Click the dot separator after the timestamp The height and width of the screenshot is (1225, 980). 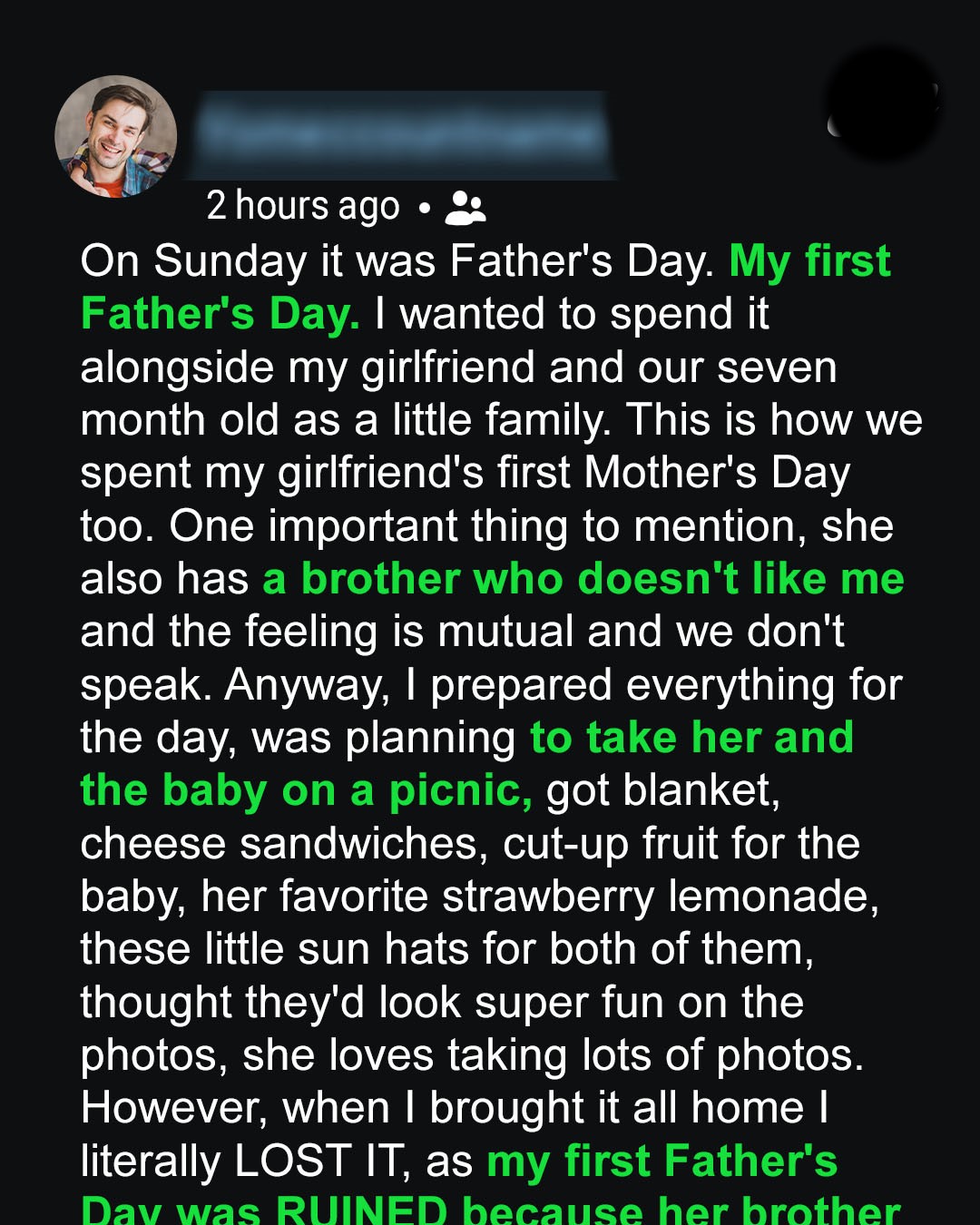point(424,209)
